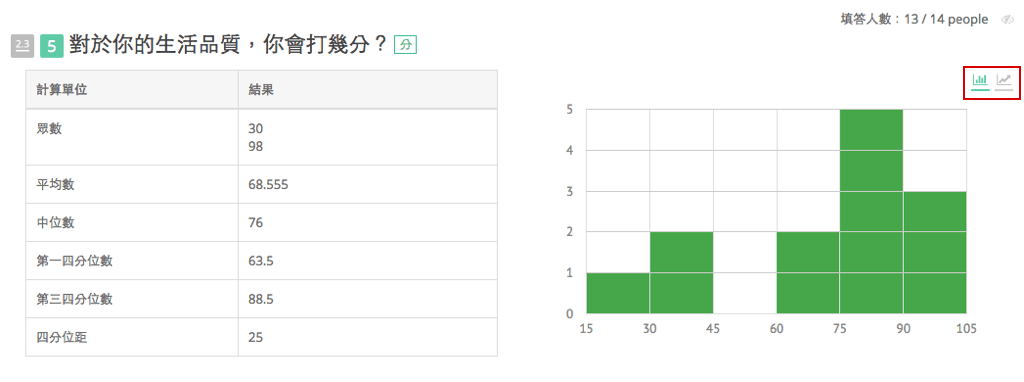The image size is (1024, 382).
Task: Click the tallest histogram bar 75-90
Action: click(x=871, y=212)
